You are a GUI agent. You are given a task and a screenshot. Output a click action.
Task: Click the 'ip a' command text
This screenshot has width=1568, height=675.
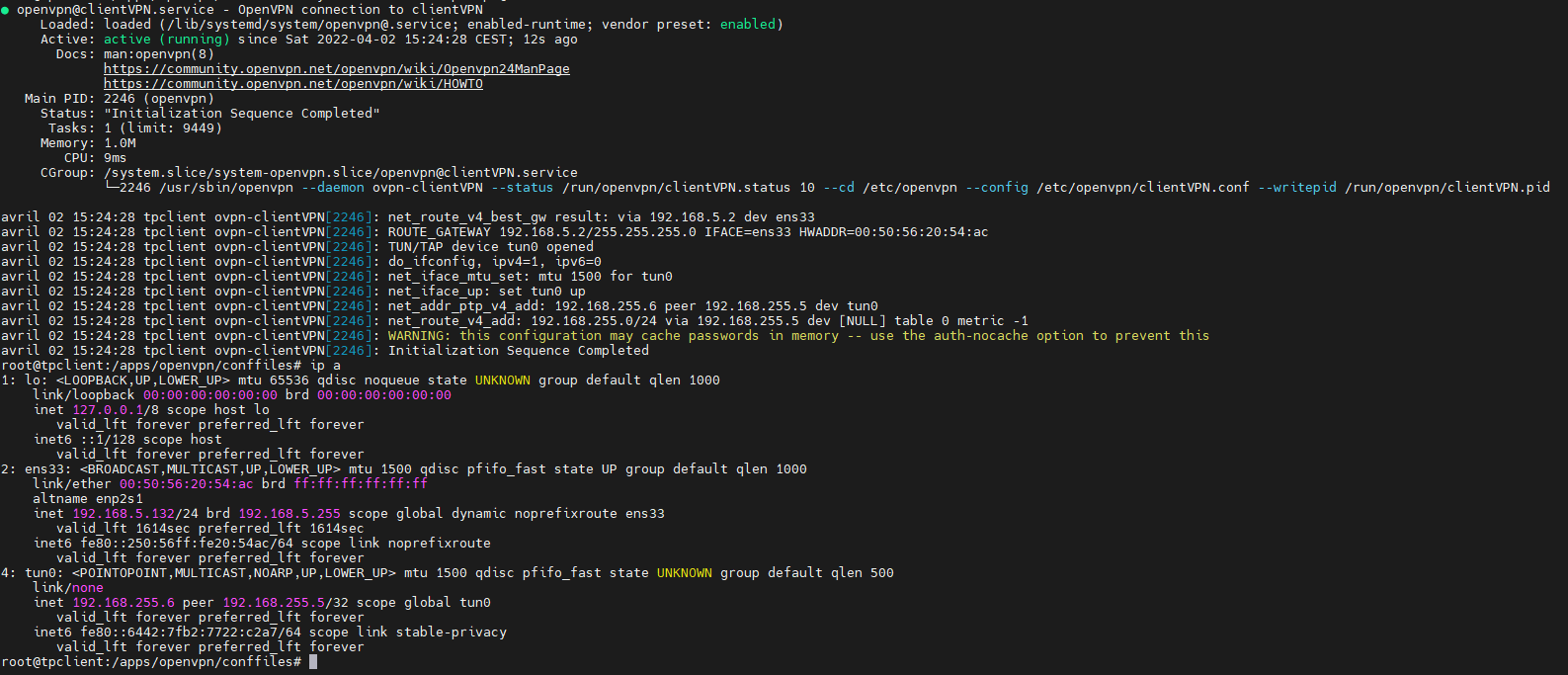click(x=325, y=366)
